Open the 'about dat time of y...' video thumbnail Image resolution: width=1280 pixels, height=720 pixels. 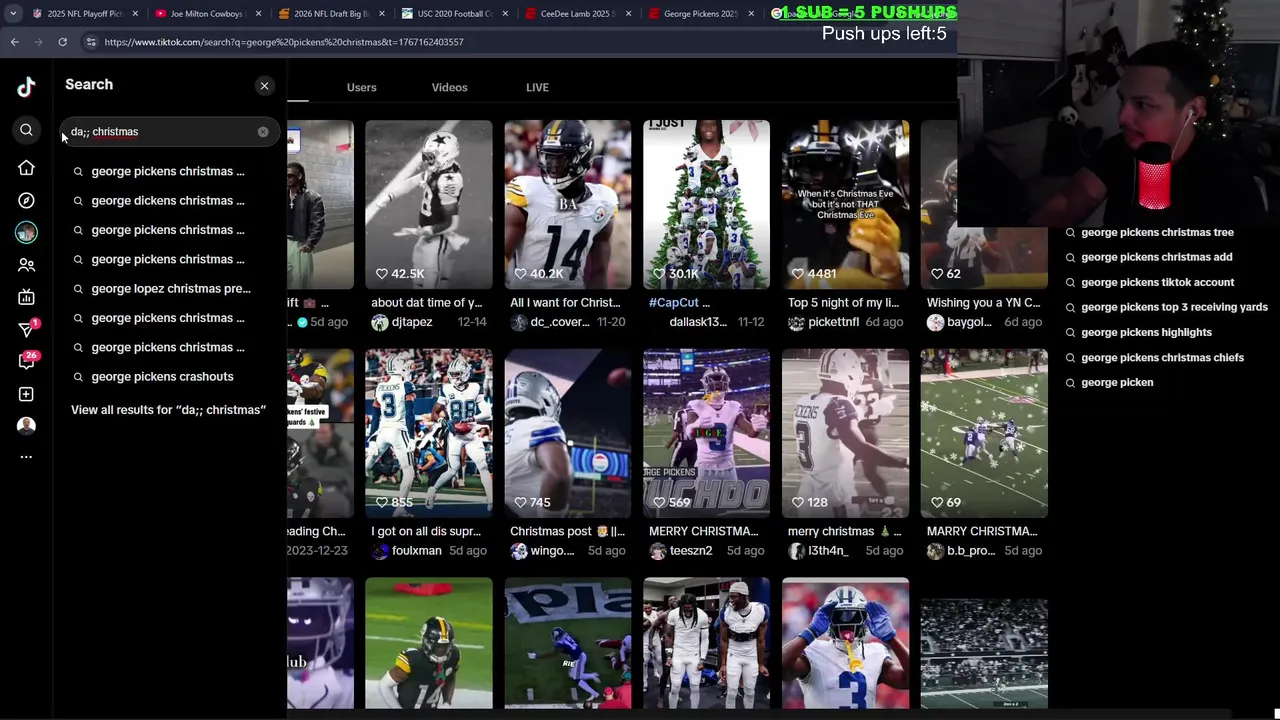428,204
